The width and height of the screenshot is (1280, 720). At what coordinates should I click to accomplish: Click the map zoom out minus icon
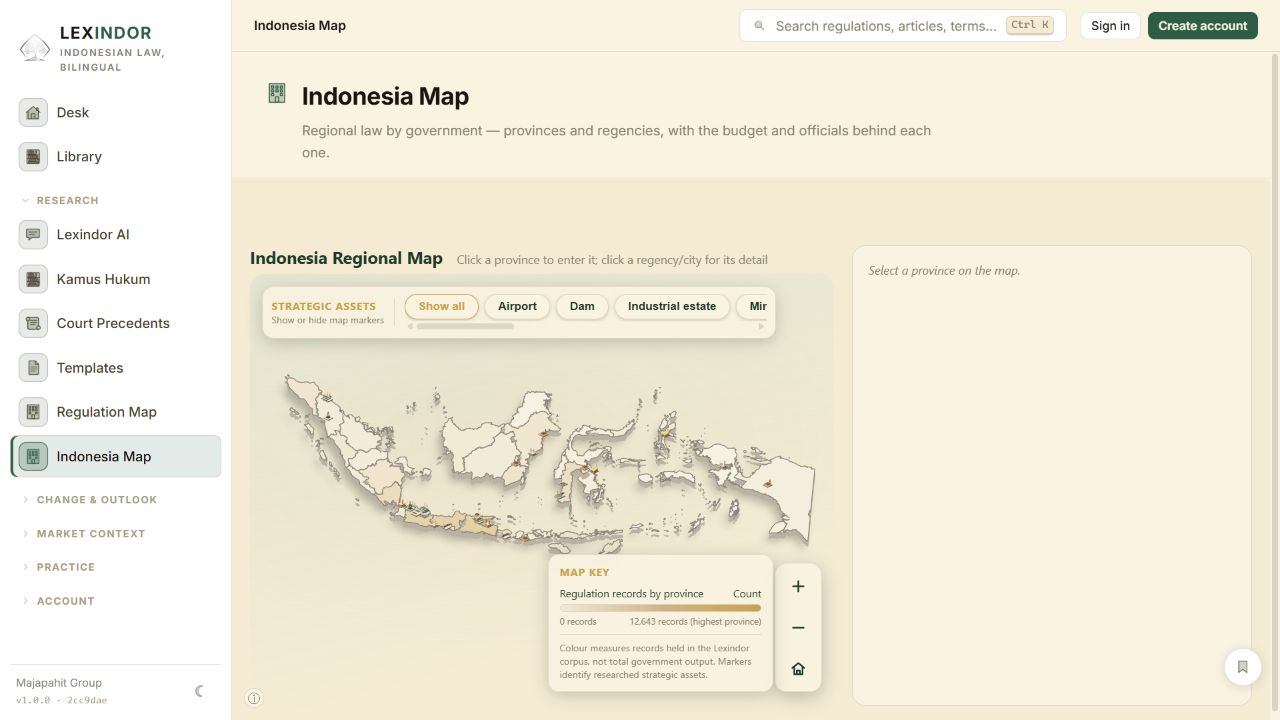tap(798, 628)
